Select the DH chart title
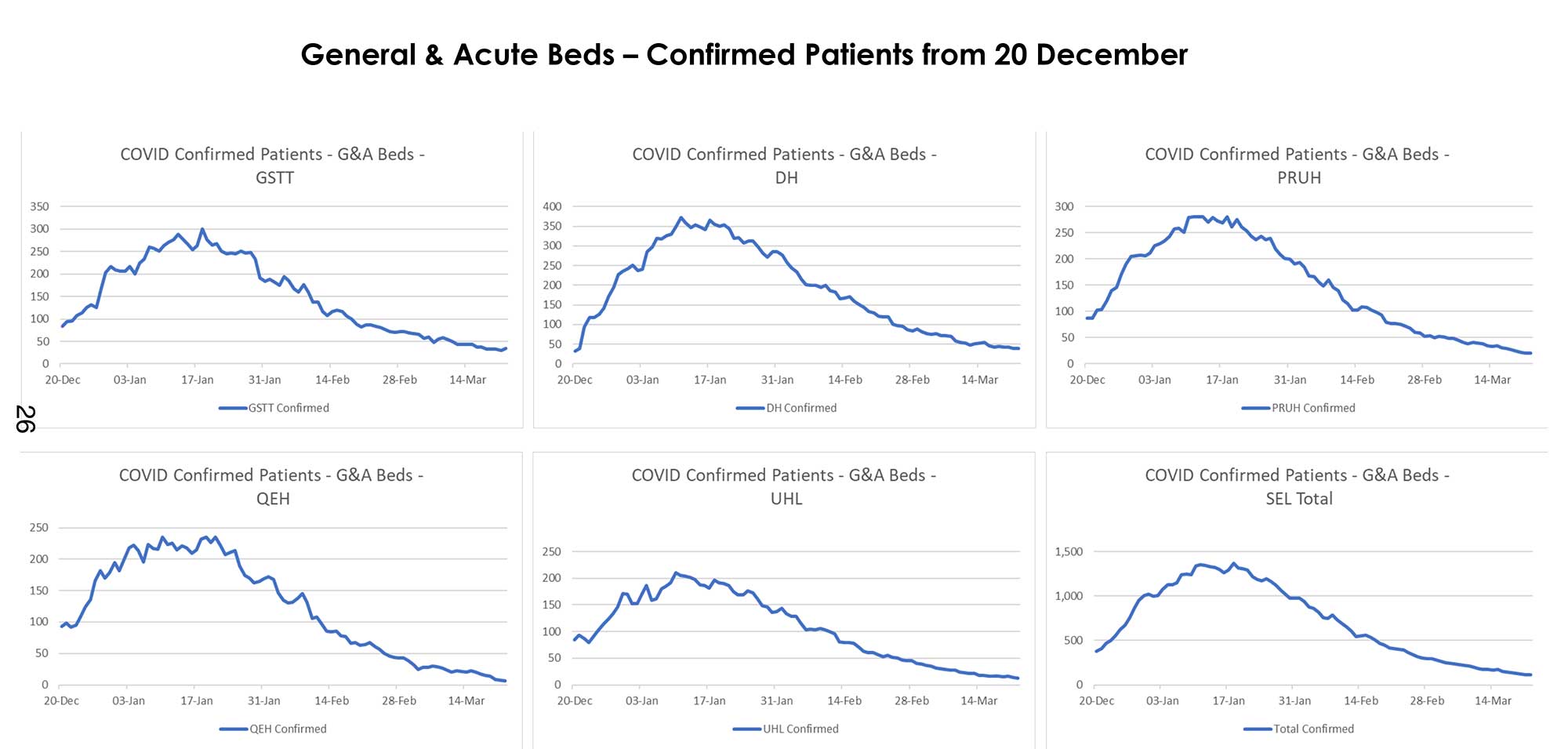1568x749 pixels. click(x=785, y=165)
